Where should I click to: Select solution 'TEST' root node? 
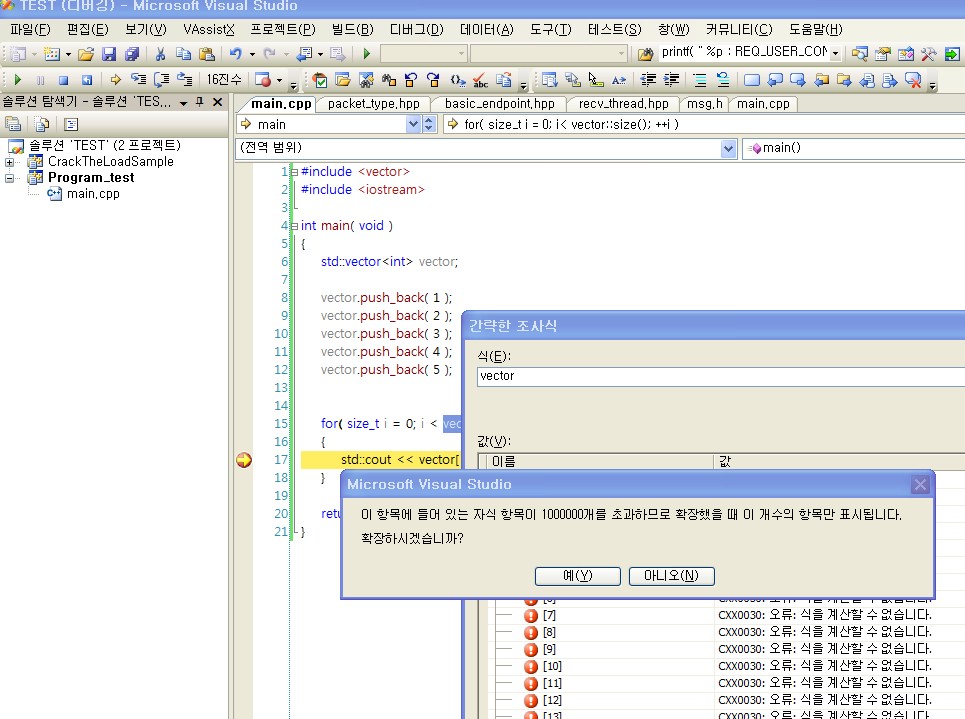pos(105,145)
